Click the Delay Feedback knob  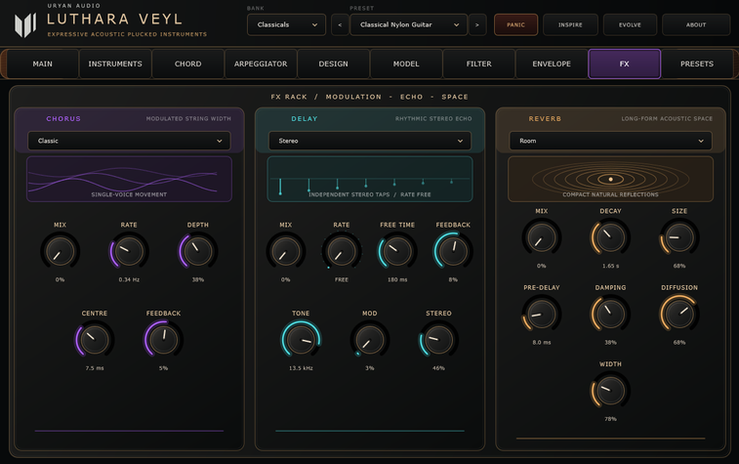point(453,251)
